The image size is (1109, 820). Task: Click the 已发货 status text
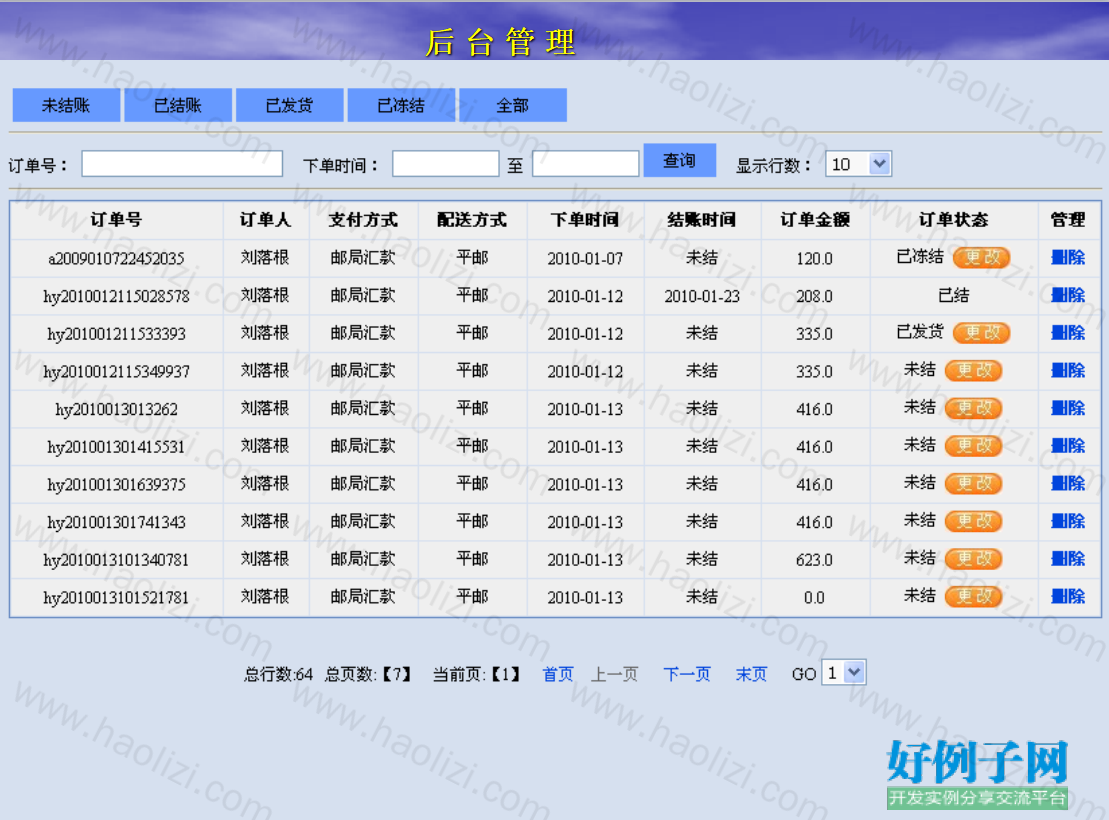coord(919,332)
